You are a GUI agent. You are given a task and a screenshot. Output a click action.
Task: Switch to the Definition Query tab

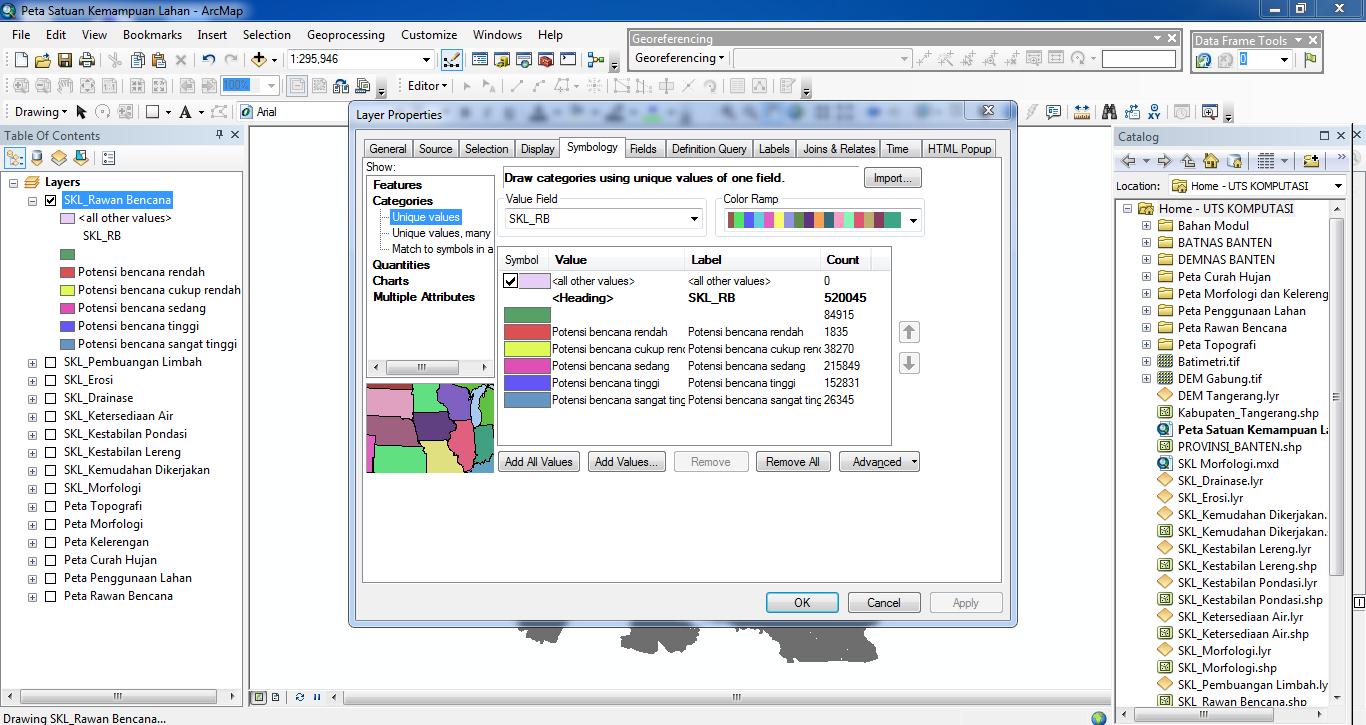[x=709, y=149]
